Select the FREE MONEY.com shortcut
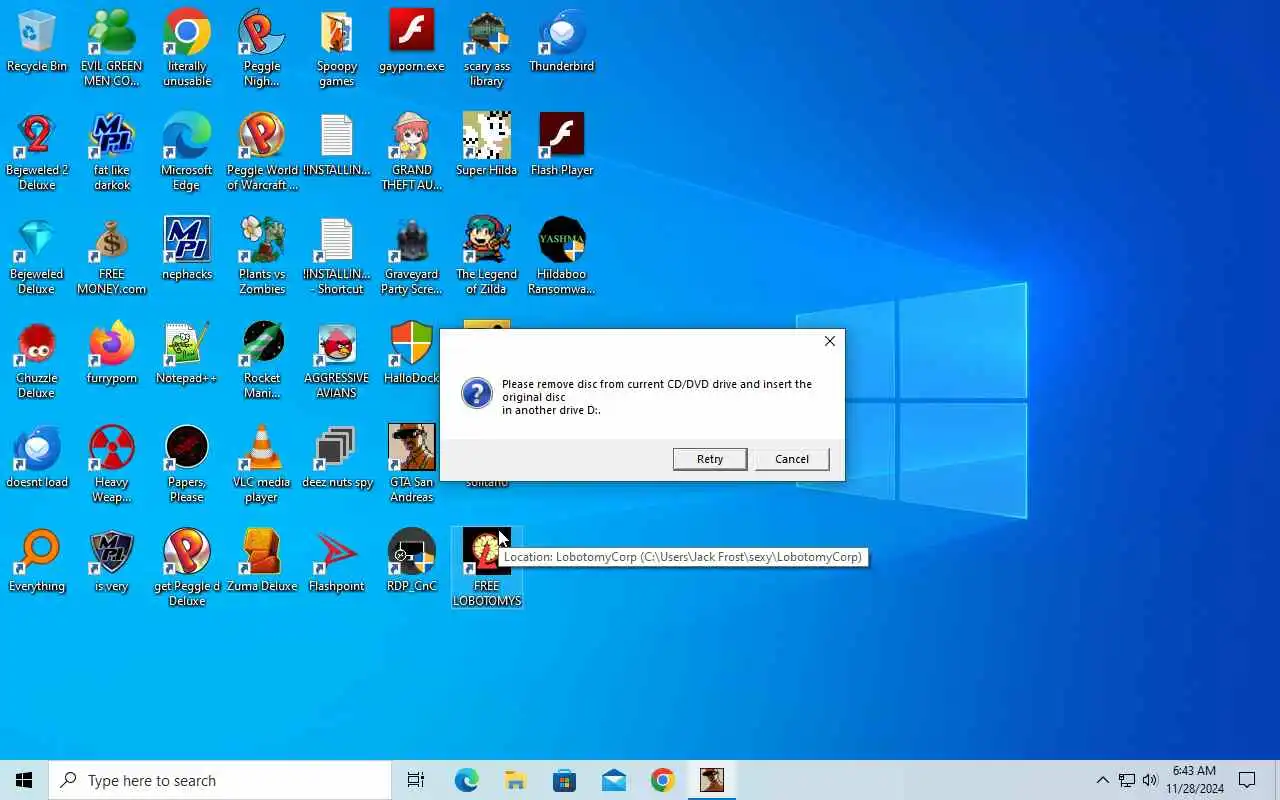 (x=112, y=256)
